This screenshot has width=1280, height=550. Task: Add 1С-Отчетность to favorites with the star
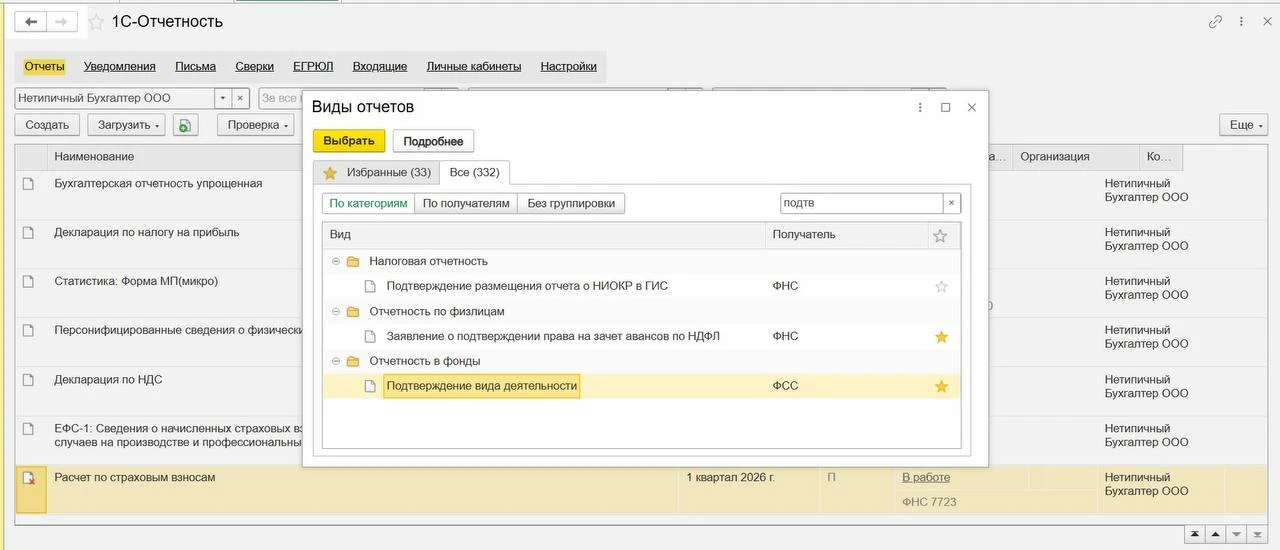(x=96, y=22)
